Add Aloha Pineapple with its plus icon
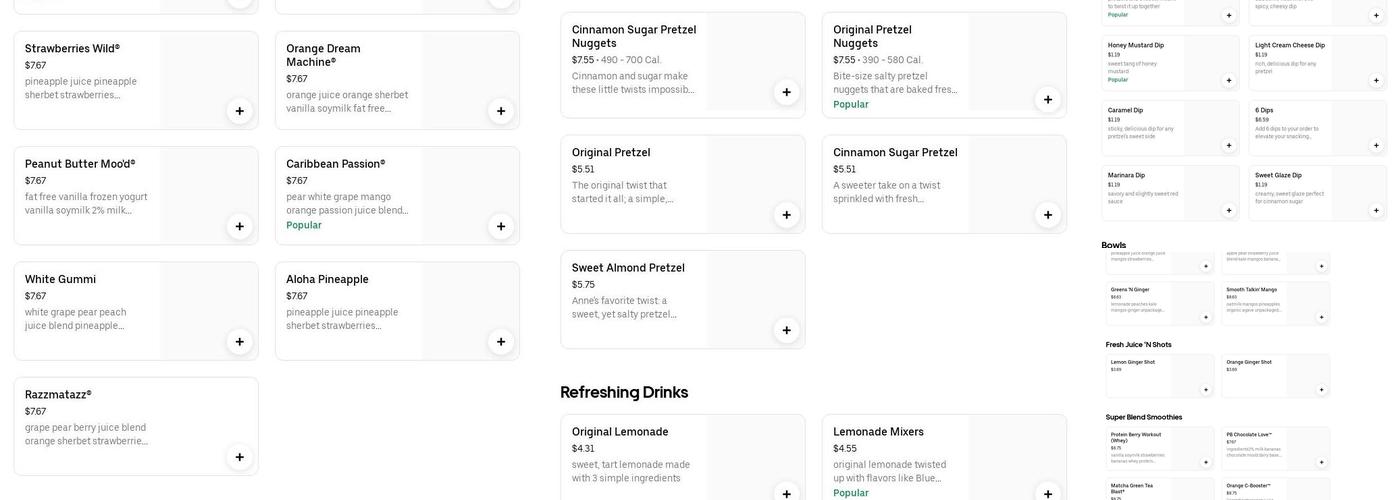The image size is (1400, 500). 501,342
